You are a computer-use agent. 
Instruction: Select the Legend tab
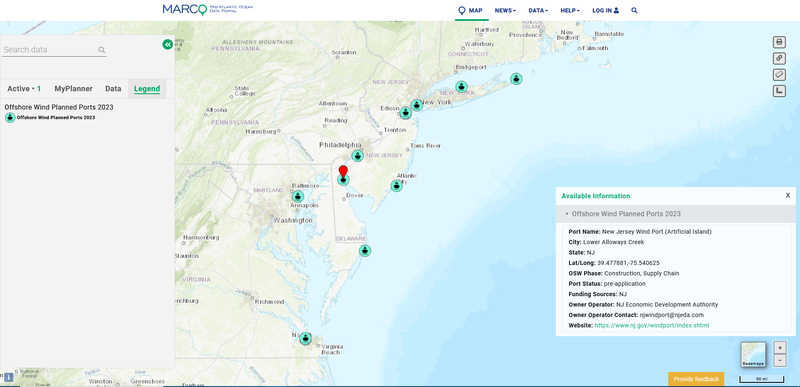[x=147, y=89]
